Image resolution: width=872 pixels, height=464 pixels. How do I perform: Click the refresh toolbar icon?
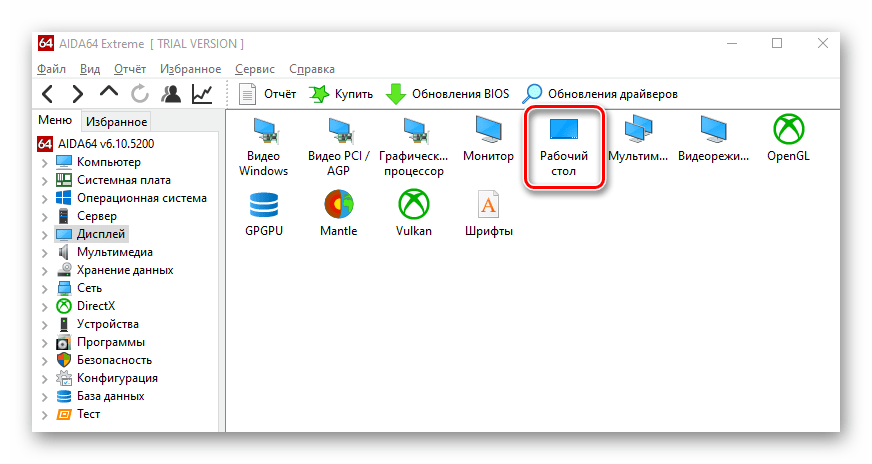coord(140,94)
